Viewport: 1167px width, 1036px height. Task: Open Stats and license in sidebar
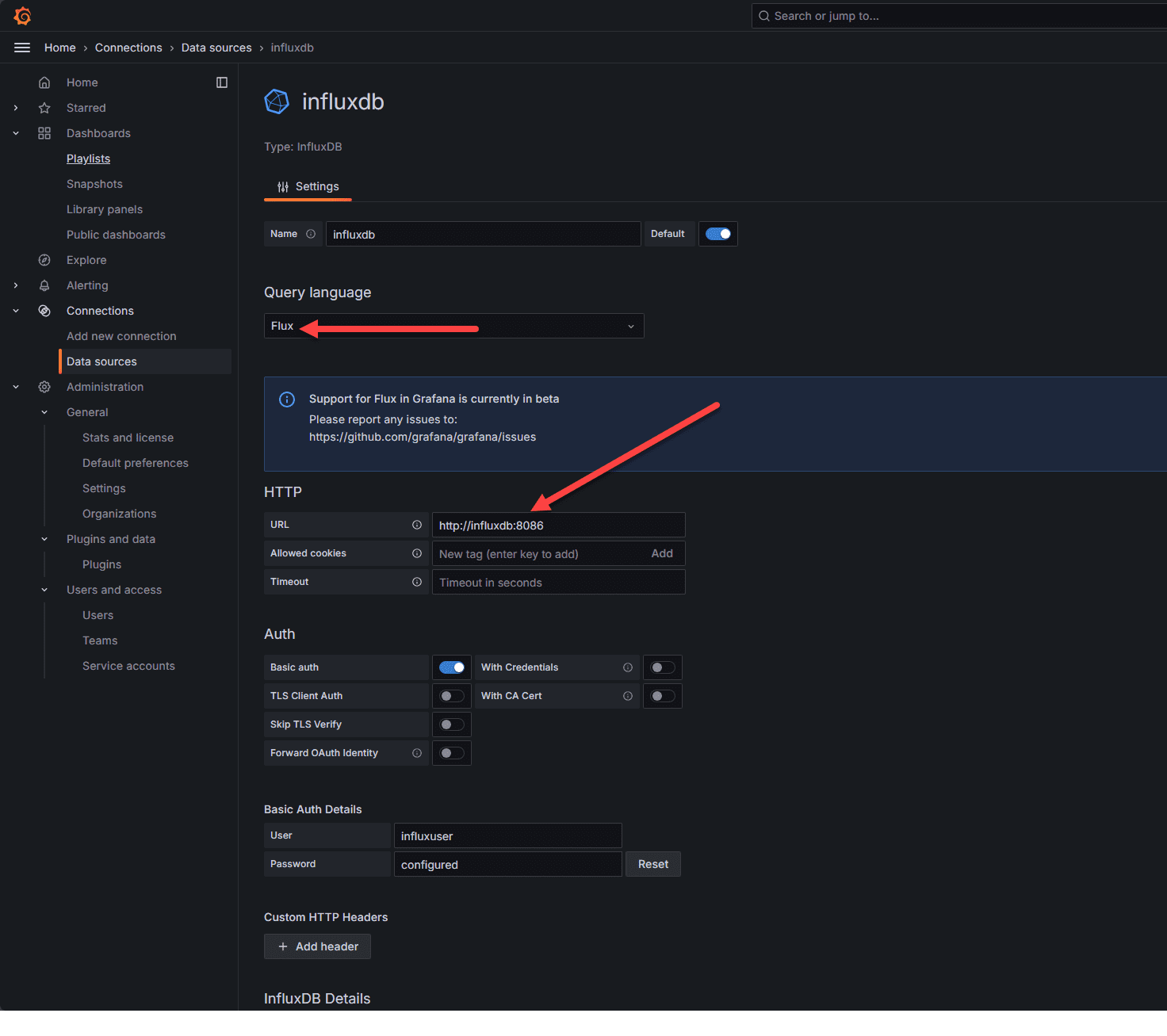(128, 438)
